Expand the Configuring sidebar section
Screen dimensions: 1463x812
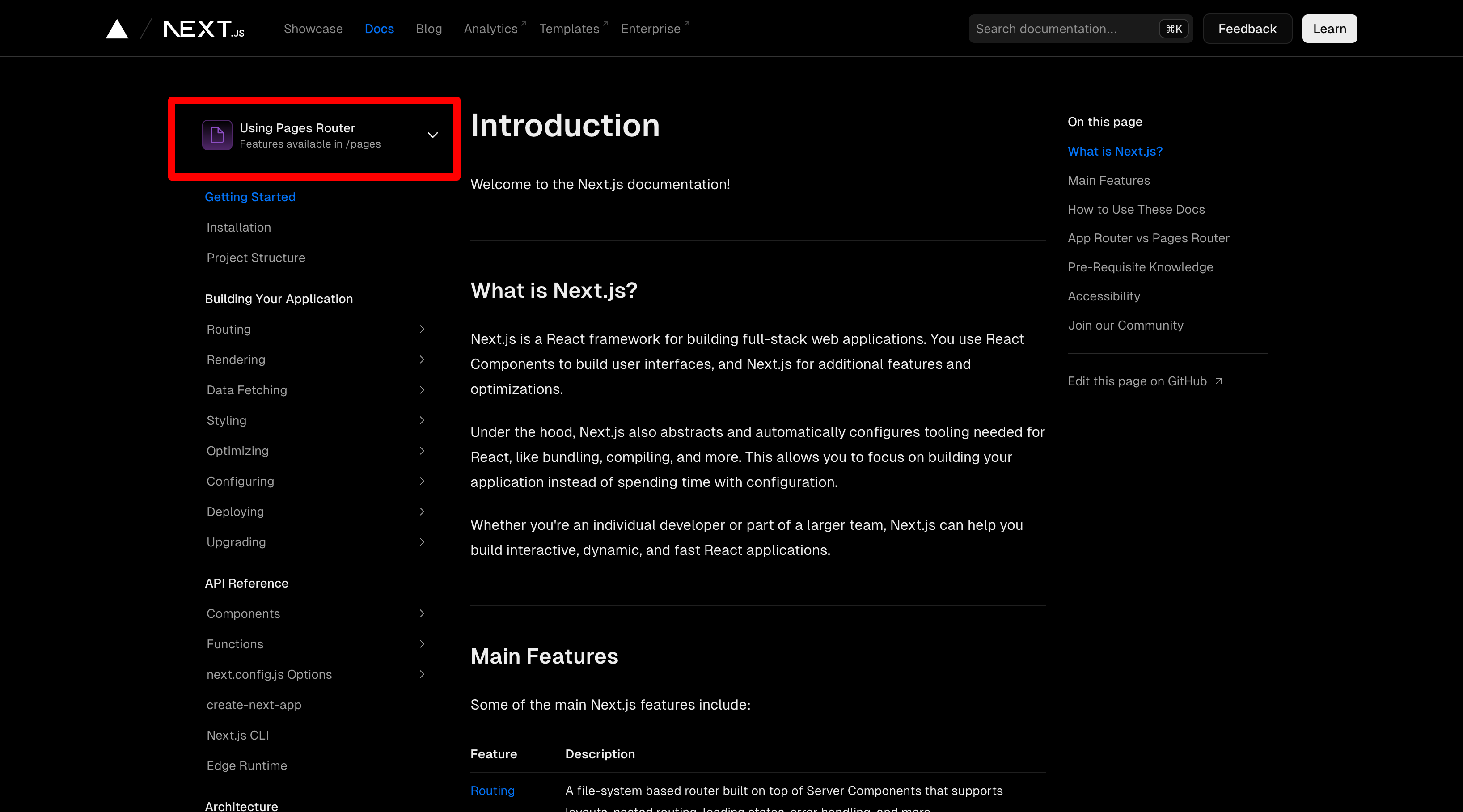click(x=421, y=481)
